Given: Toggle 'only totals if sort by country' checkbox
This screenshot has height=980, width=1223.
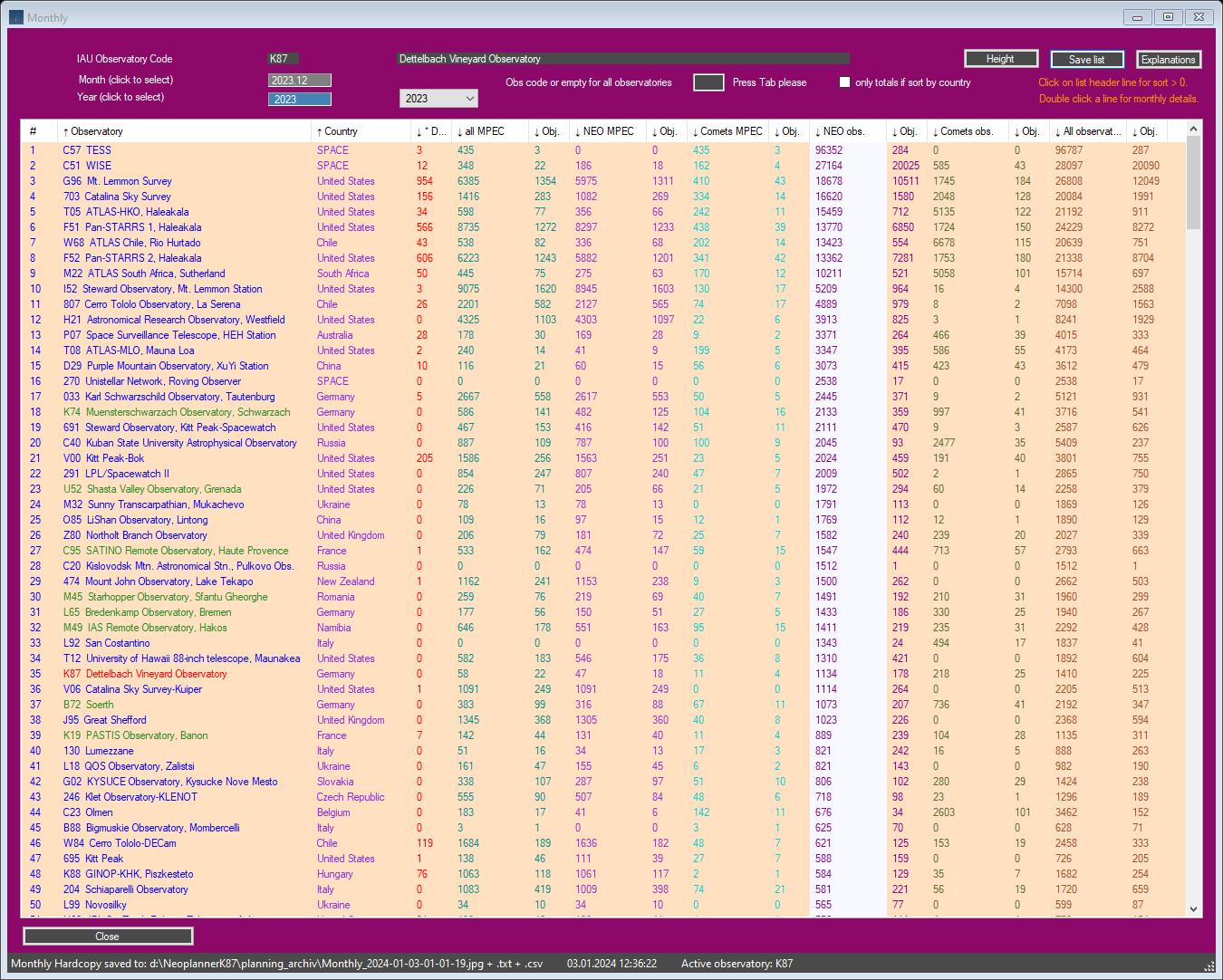Looking at the screenshot, I should 844,82.
